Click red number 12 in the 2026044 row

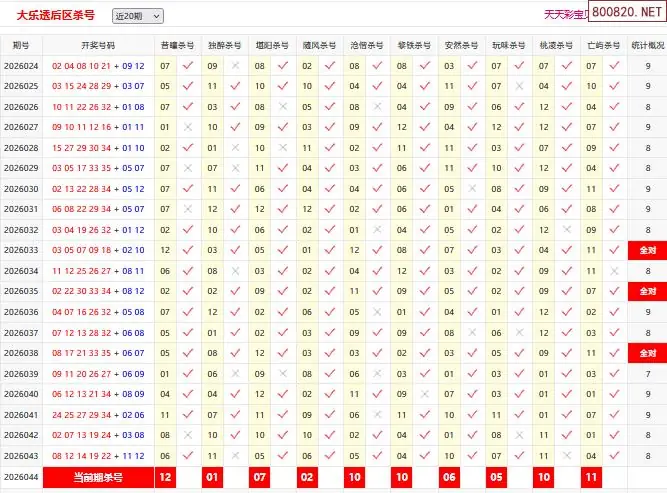tap(165, 478)
